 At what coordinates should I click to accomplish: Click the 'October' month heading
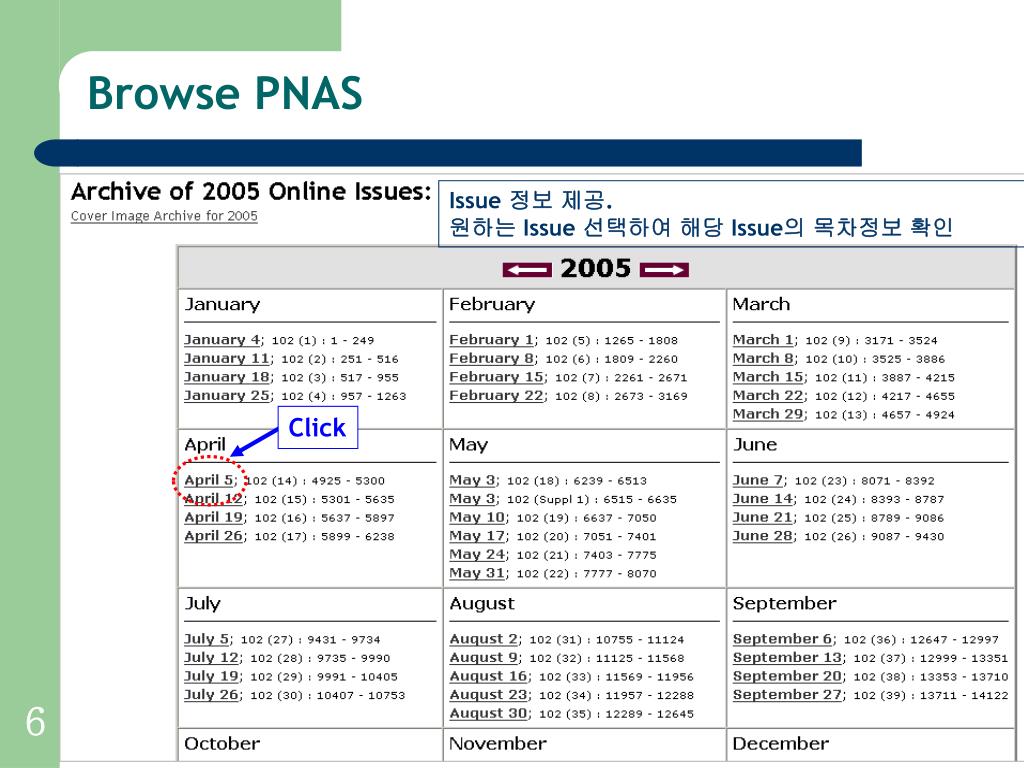tap(222, 744)
